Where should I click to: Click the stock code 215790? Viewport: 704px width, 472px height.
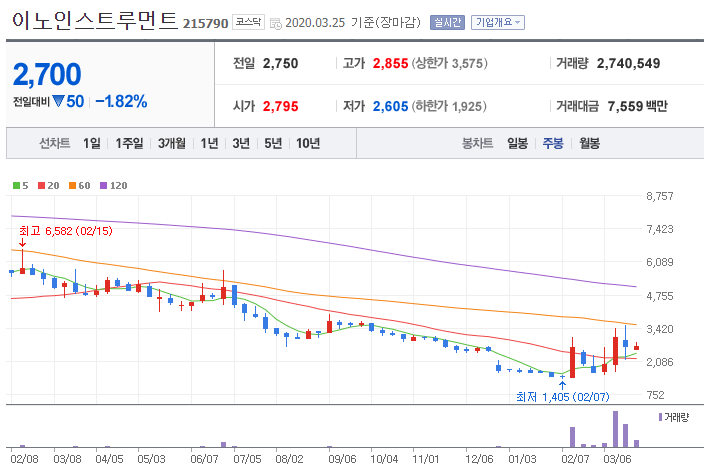(x=205, y=23)
